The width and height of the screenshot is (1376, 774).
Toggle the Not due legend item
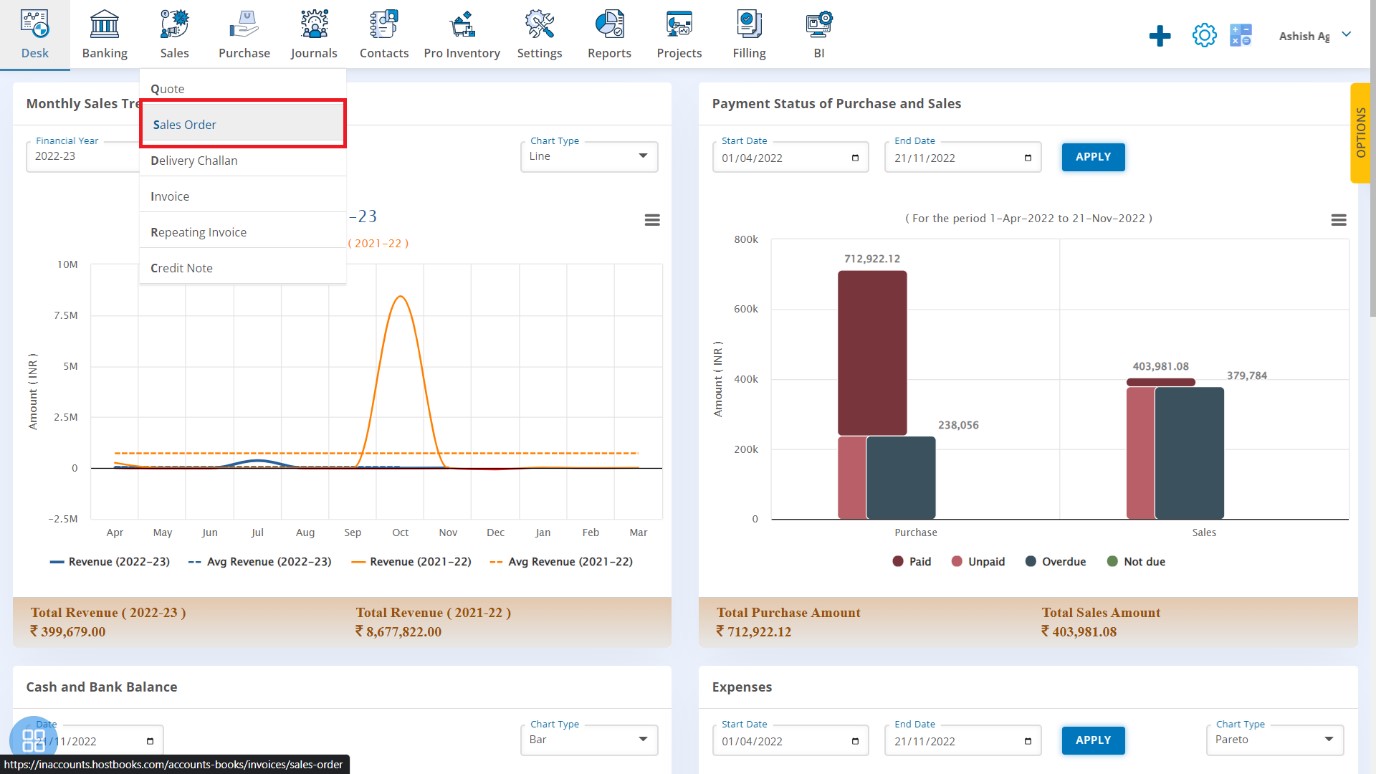pos(1135,562)
